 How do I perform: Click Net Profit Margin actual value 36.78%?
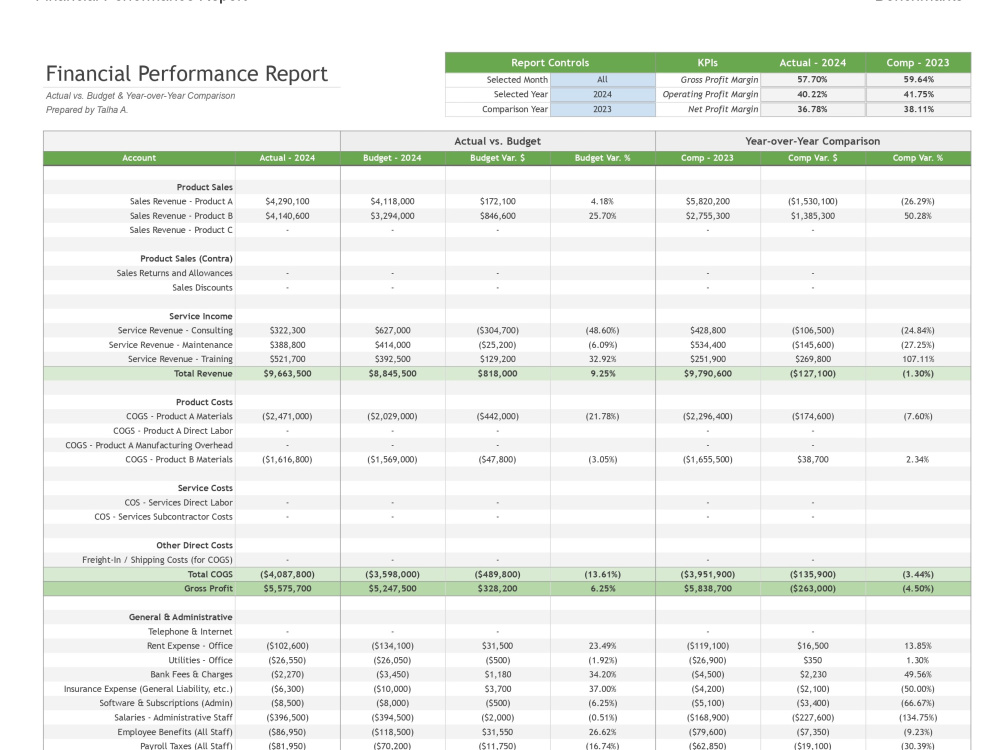tap(812, 109)
